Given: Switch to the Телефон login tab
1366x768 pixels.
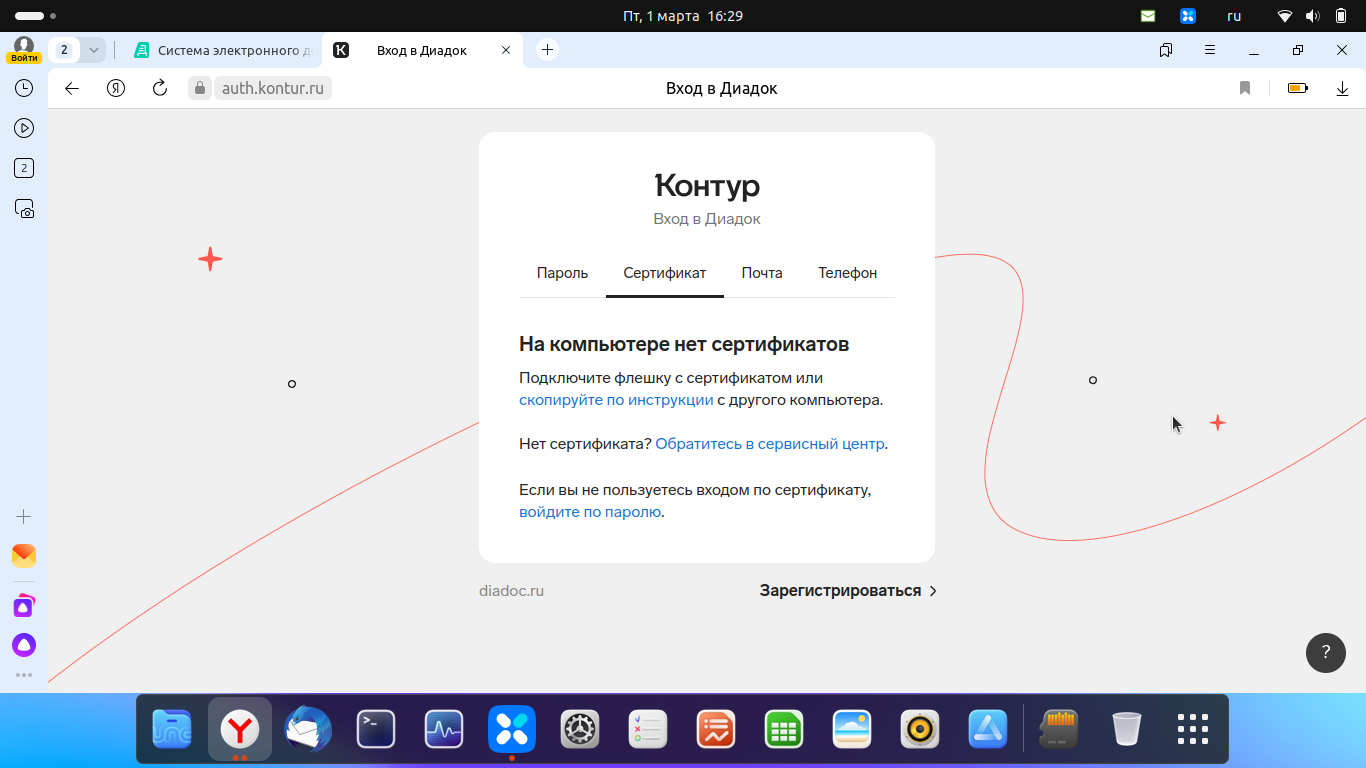Looking at the screenshot, I should (847, 273).
